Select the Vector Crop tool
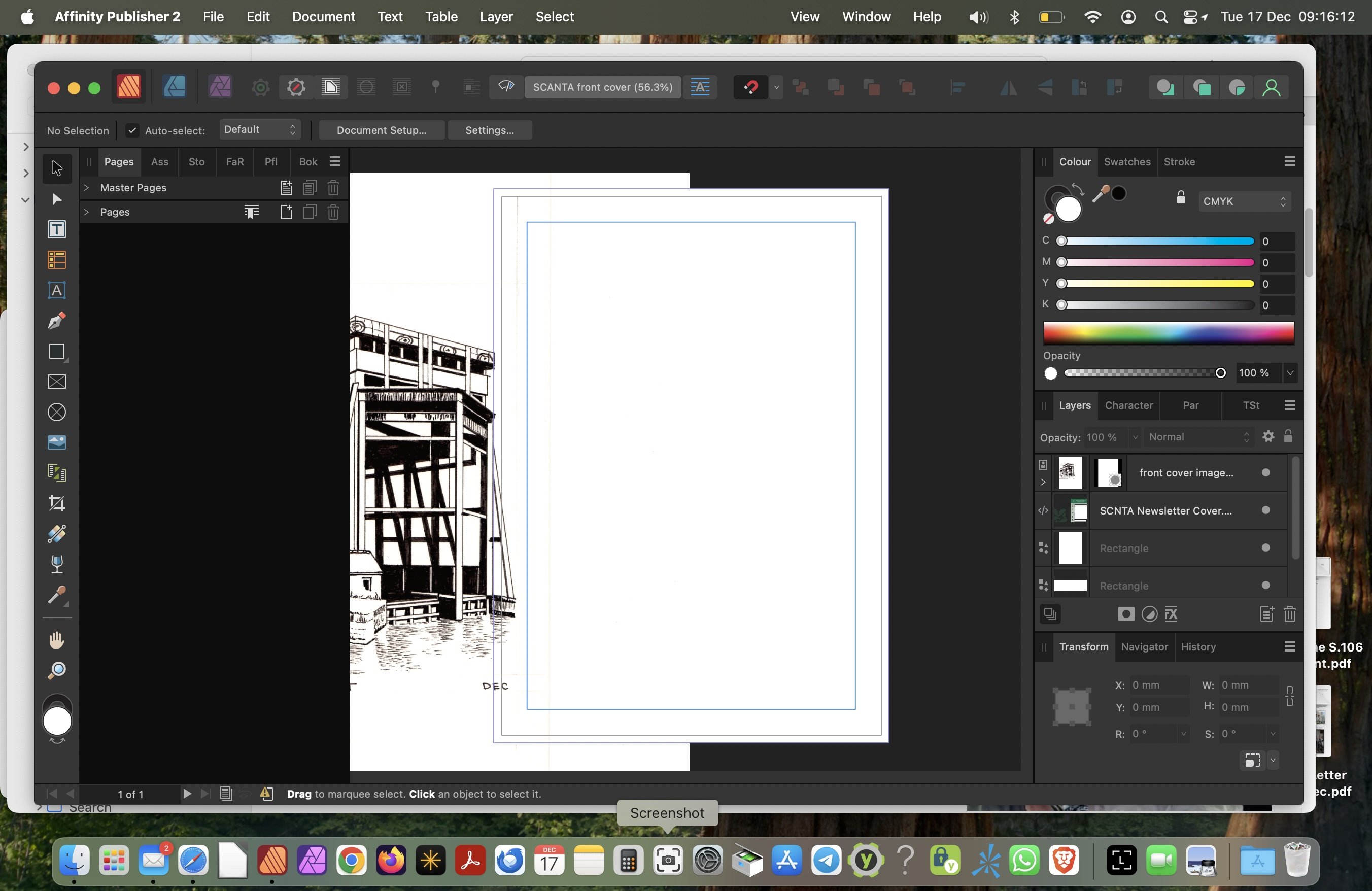Viewport: 1372px width, 891px height. pyautogui.click(x=56, y=503)
